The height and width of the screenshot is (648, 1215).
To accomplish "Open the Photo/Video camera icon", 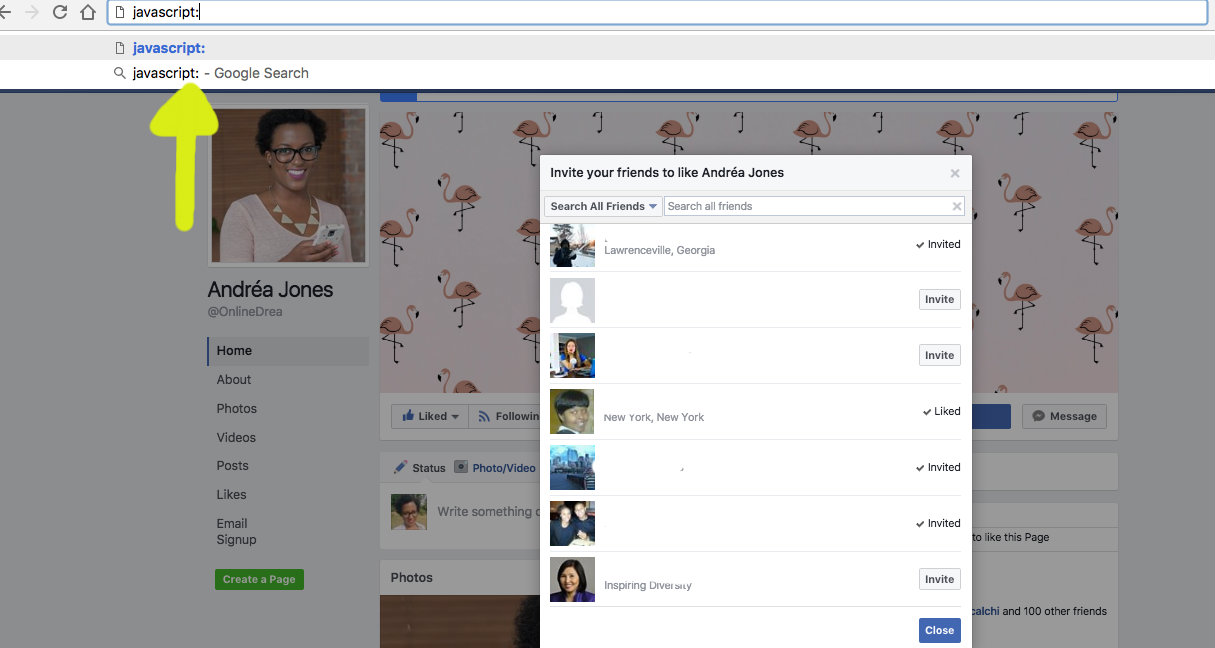I will tap(461, 467).
